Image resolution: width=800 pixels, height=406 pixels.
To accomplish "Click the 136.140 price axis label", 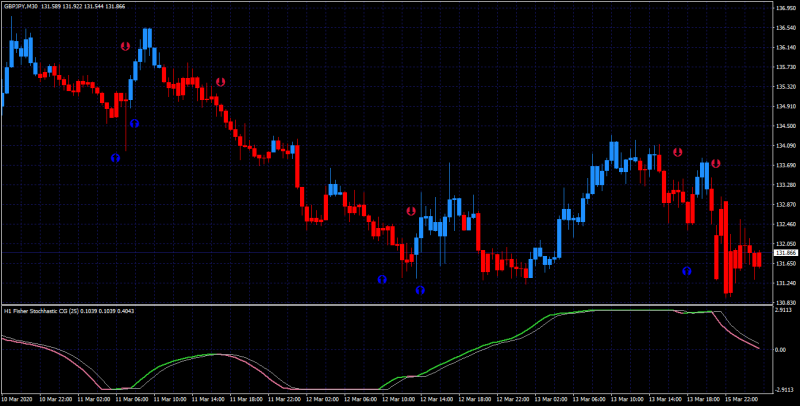I will pos(786,48).
